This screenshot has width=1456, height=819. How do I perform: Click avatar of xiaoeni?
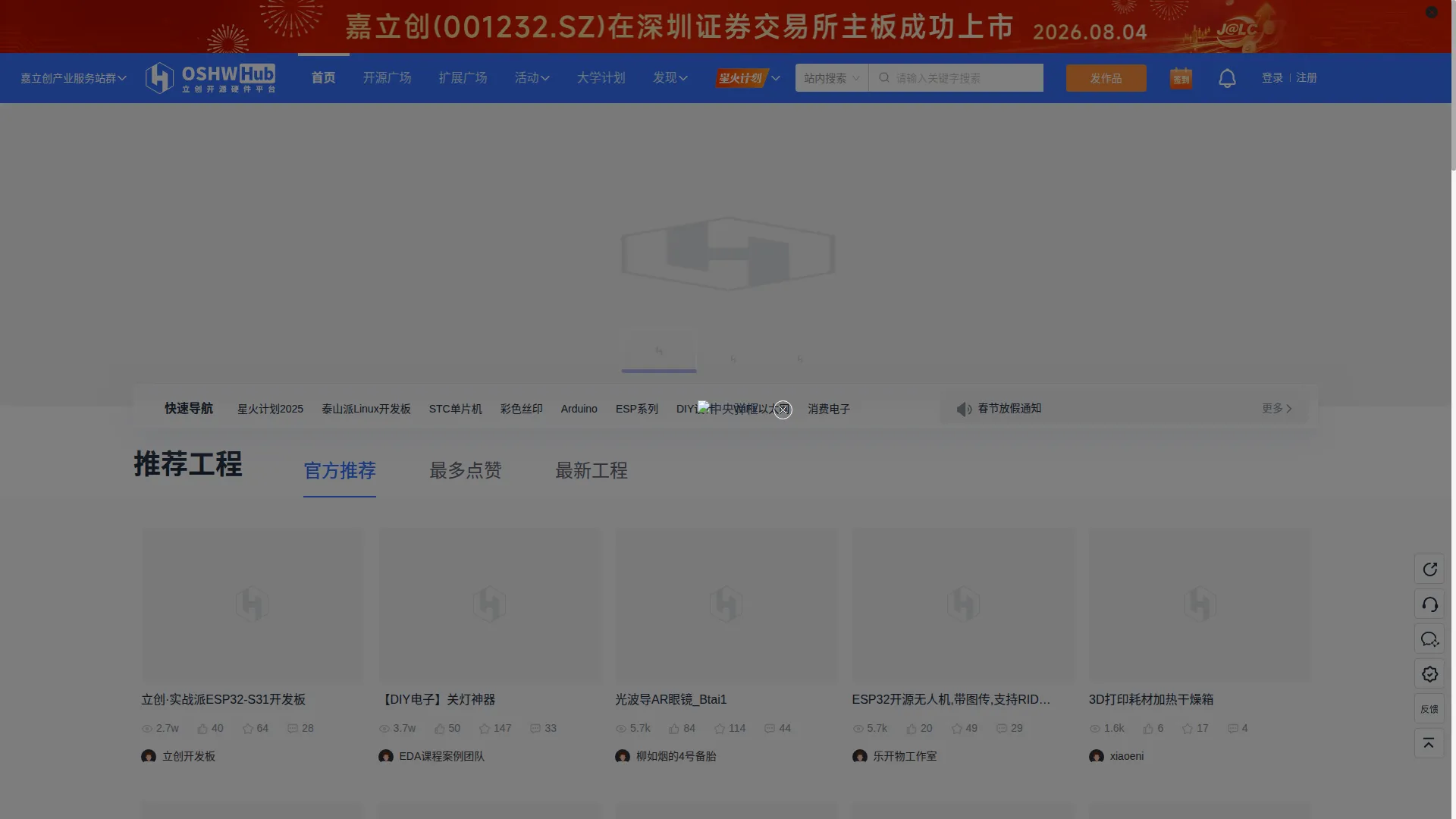(1097, 756)
